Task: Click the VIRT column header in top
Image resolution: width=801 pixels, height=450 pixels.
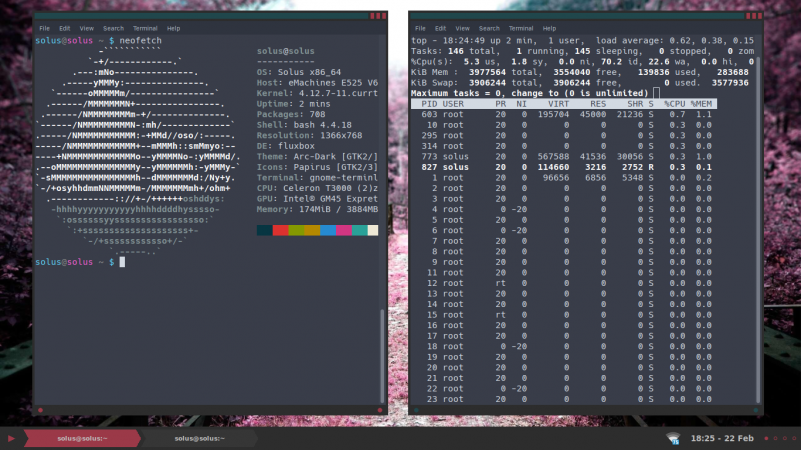Action: tap(558, 104)
